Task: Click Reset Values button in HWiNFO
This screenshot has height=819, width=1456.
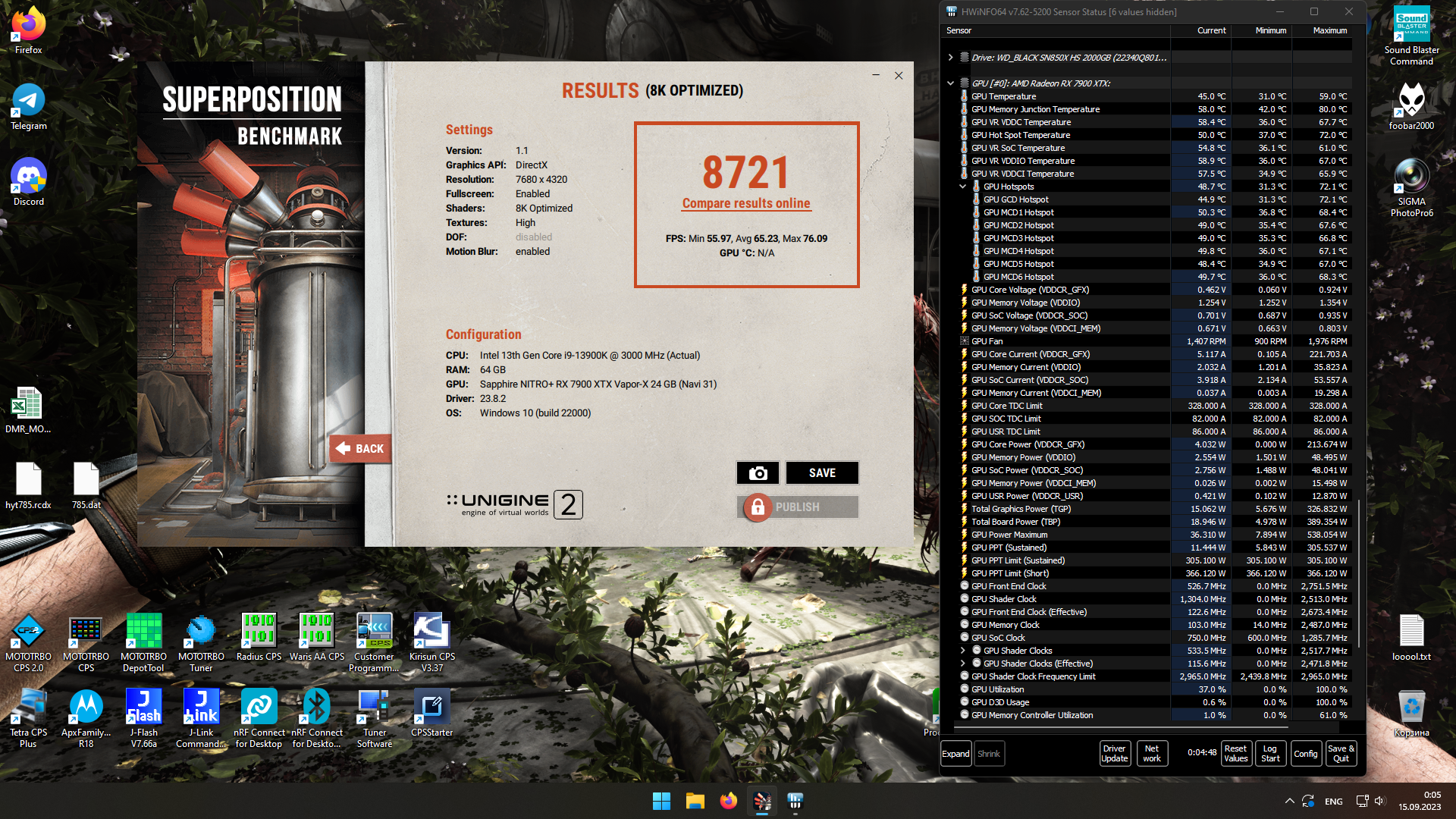Action: [x=1235, y=754]
